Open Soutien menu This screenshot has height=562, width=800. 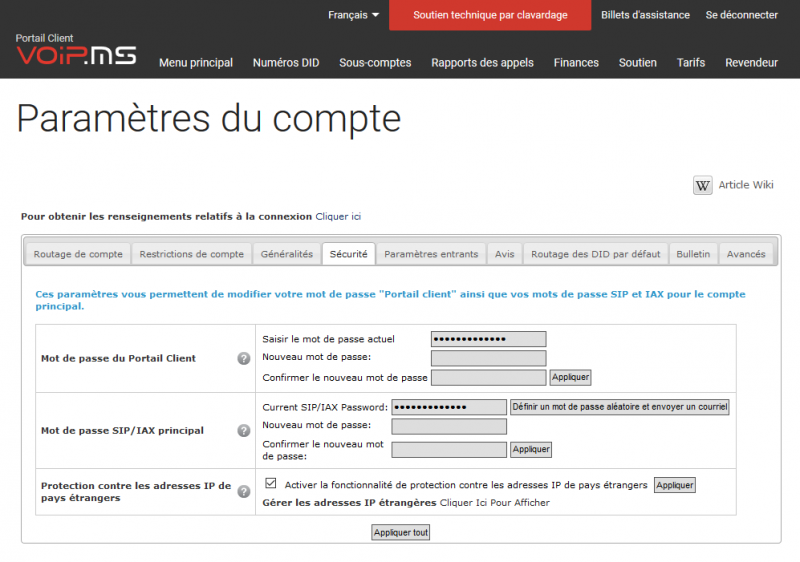point(638,63)
